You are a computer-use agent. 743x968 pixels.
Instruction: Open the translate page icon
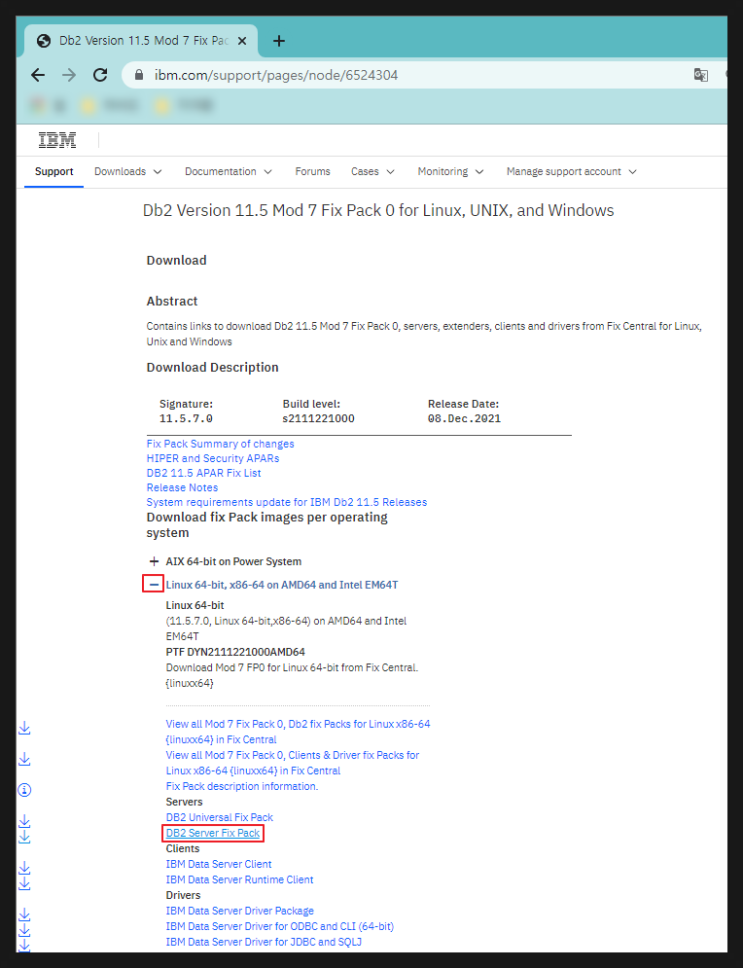pyautogui.click(x=700, y=75)
